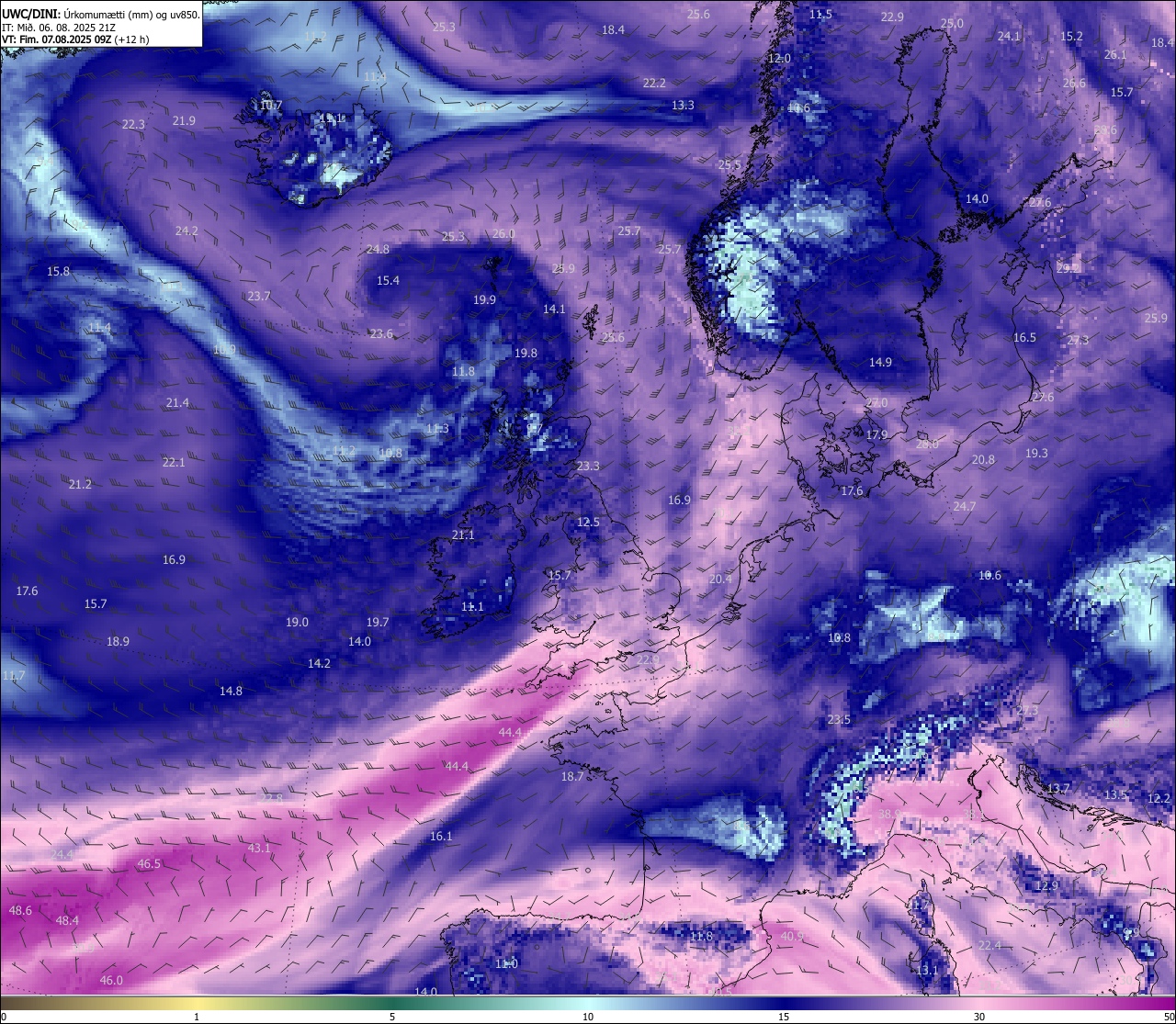The height and width of the screenshot is (1024, 1176).
Task: Click the map value 13.7
Action: (1058, 788)
